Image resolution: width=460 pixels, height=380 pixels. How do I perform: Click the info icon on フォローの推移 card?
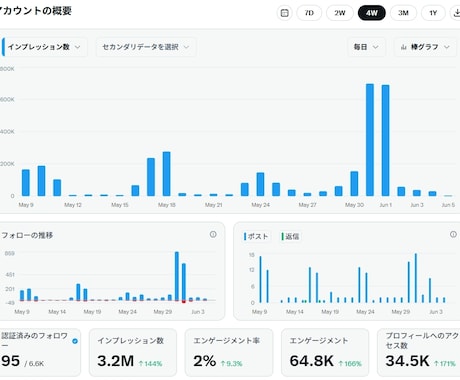click(213, 234)
